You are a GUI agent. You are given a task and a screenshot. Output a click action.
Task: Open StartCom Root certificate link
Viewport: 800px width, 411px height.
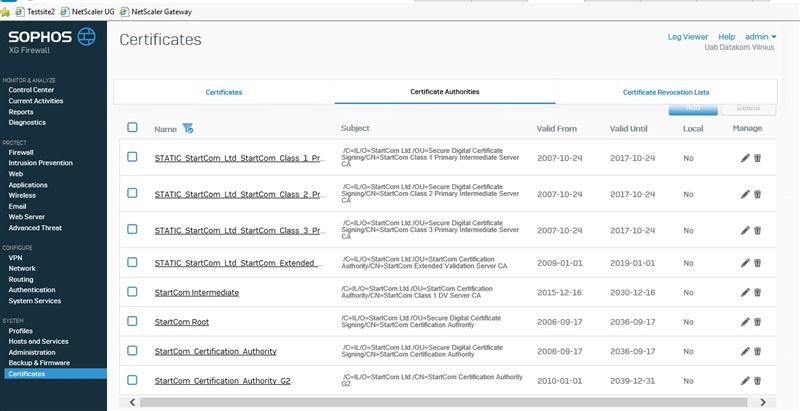tap(182, 322)
